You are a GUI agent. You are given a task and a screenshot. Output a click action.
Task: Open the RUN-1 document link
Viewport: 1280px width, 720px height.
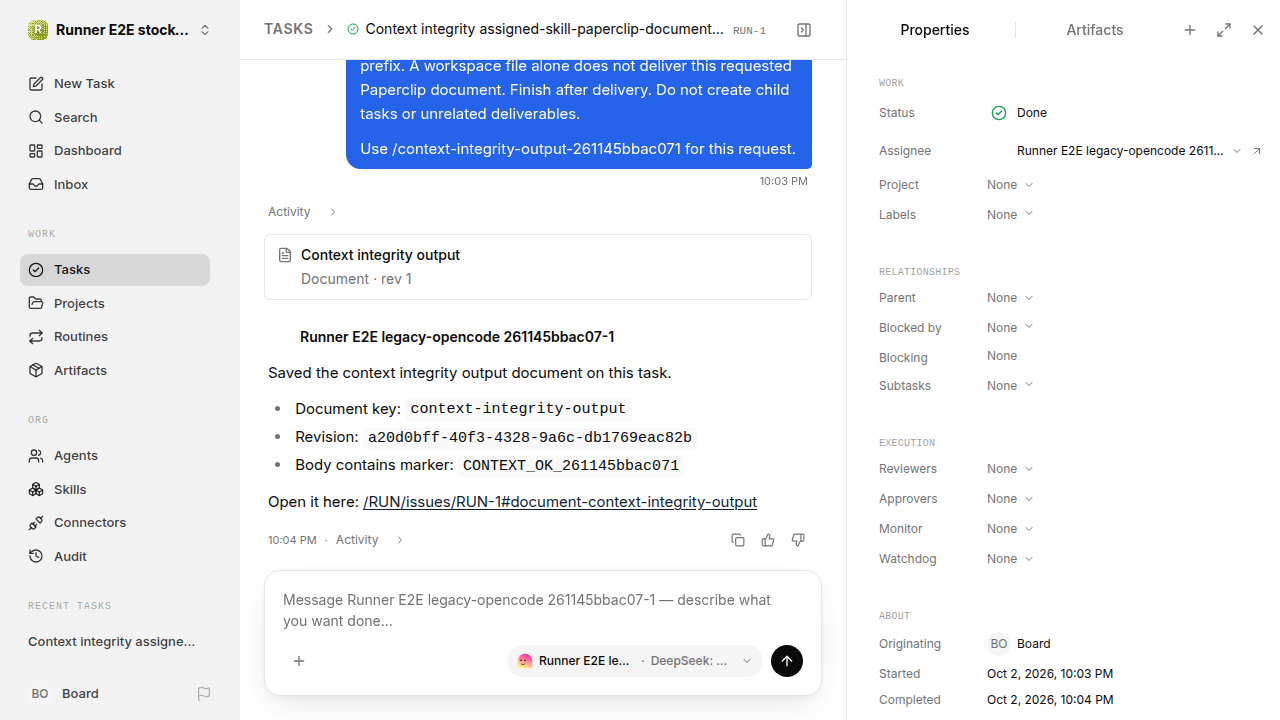[560, 502]
